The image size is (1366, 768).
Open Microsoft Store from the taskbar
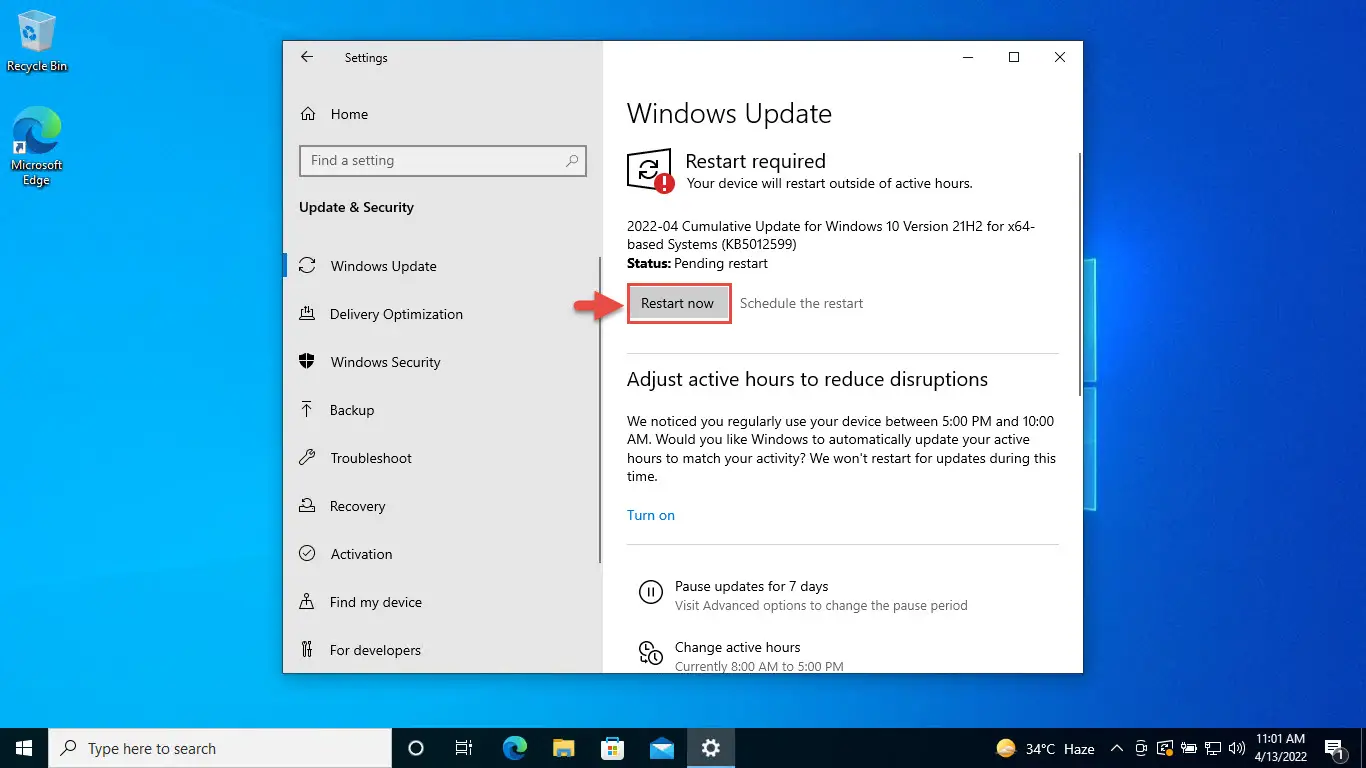(x=612, y=748)
